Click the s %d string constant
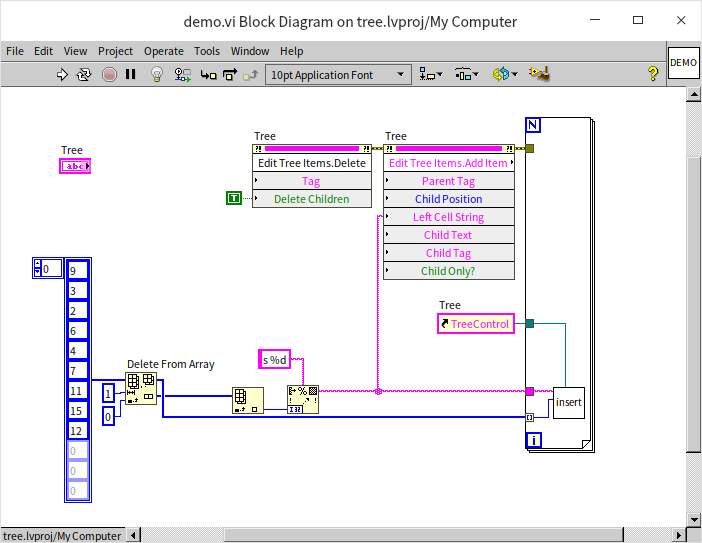 (274, 360)
